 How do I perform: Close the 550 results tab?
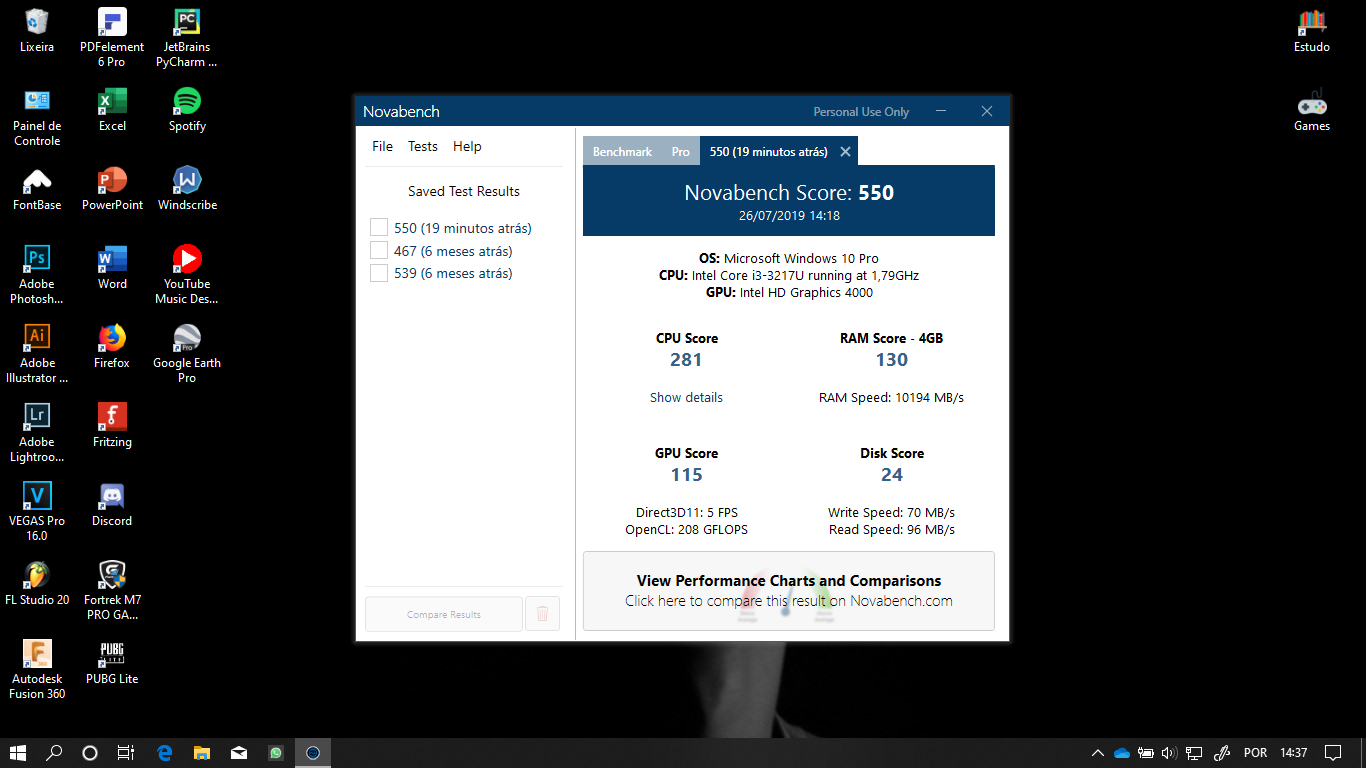pyautogui.click(x=845, y=152)
